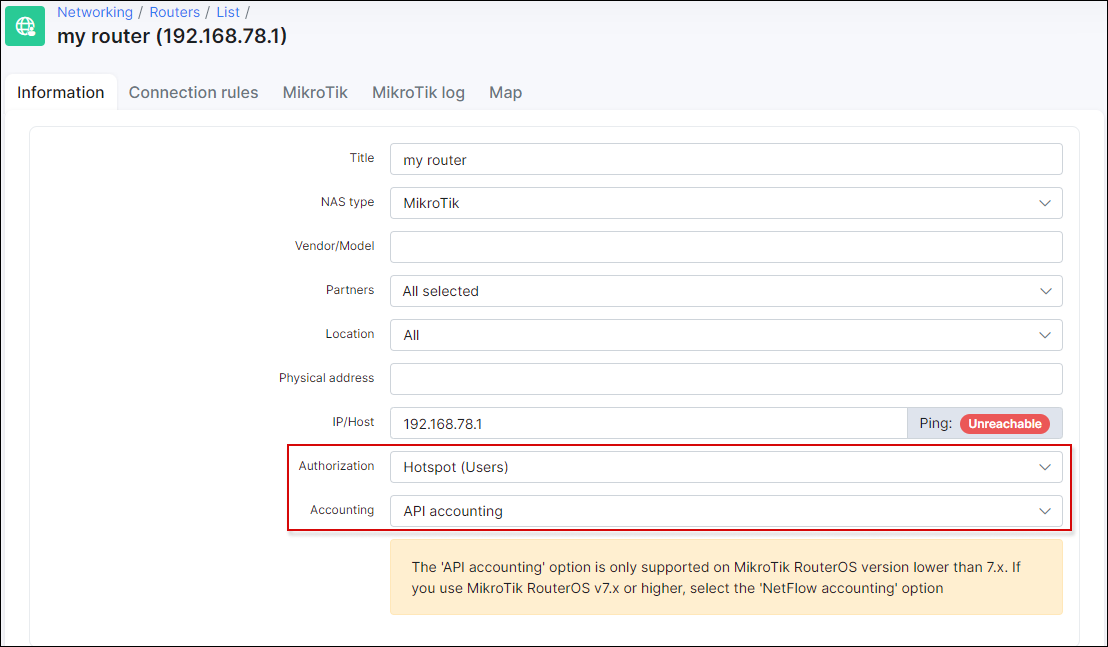
Task: View the MikroTik log tab
Action: pyautogui.click(x=418, y=92)
